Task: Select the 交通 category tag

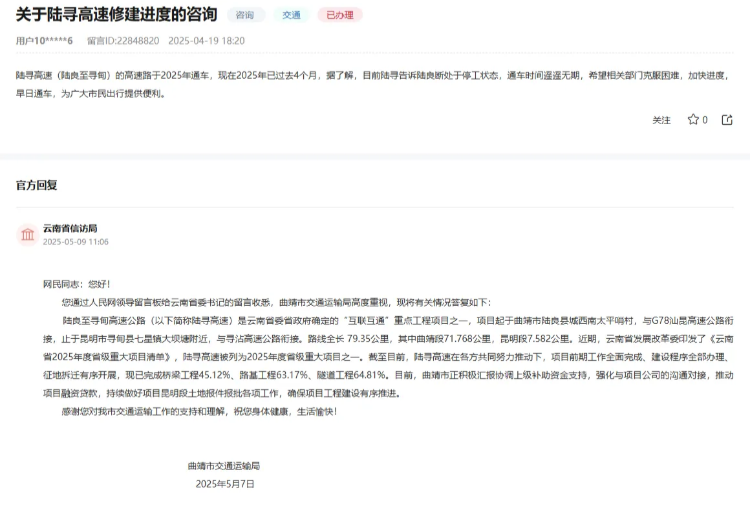Action: coord(291,15)
